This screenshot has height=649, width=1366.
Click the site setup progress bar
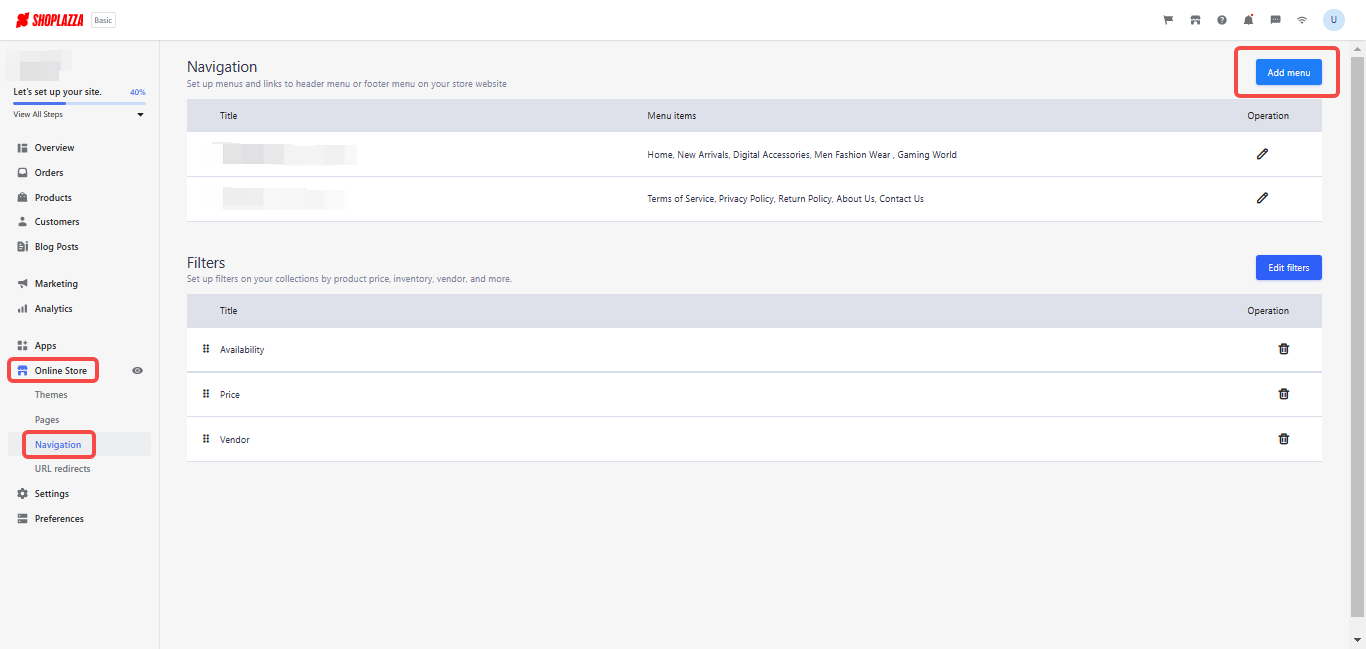click(x=79, y=103)
